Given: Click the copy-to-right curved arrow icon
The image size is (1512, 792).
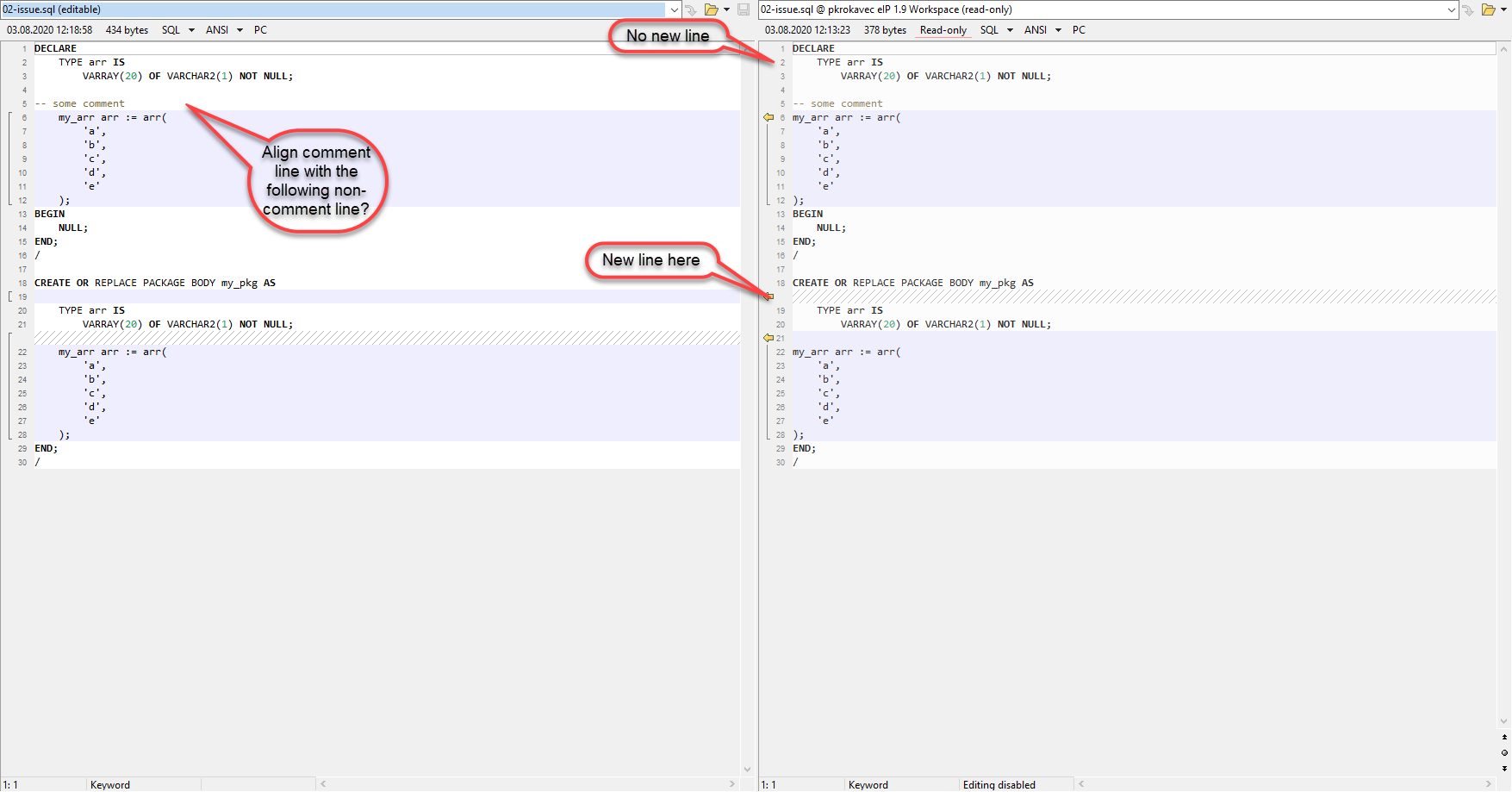Looking at the screenshot, I should coord(692,9).
